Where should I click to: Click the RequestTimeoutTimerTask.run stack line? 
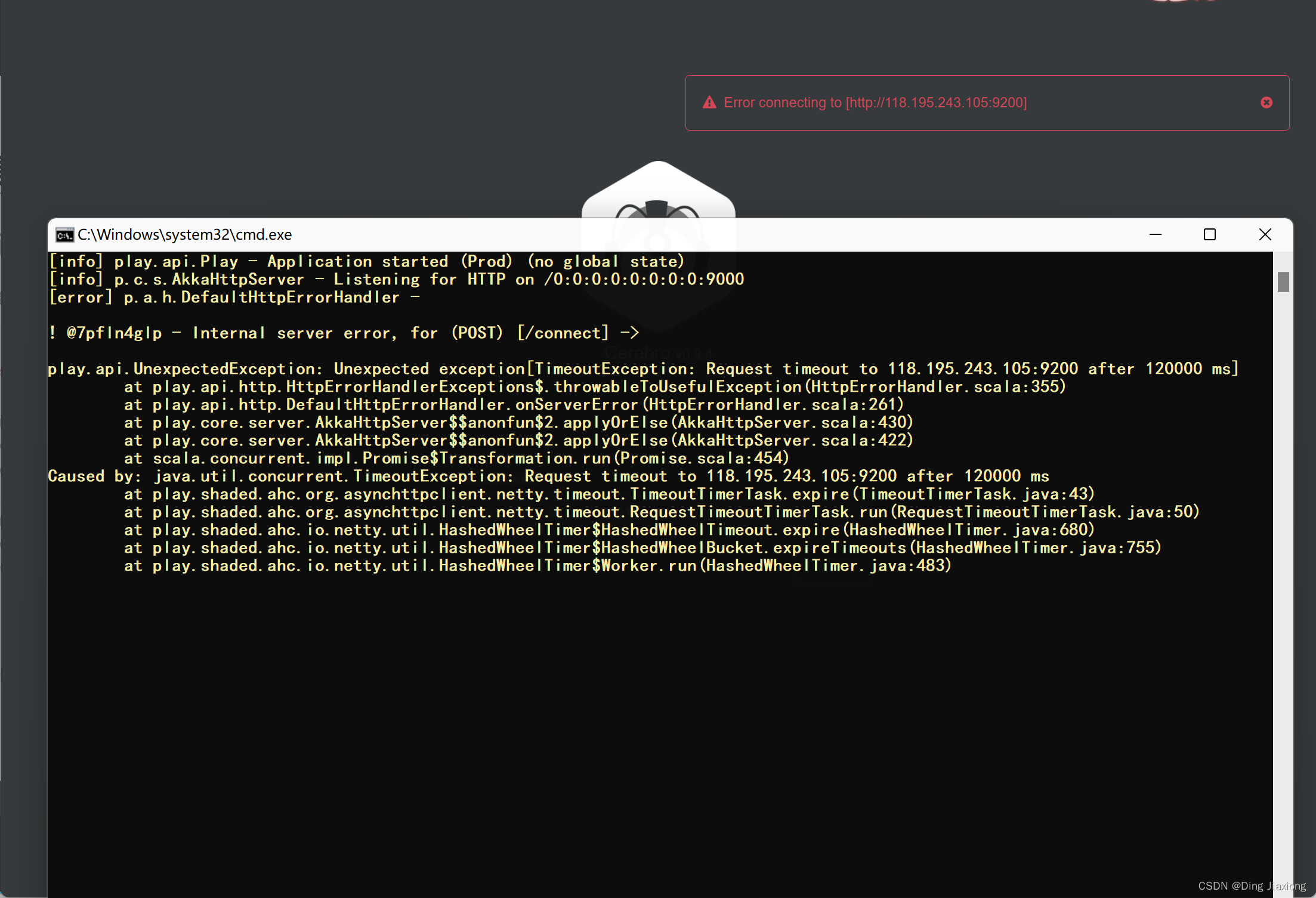point(662,512)
